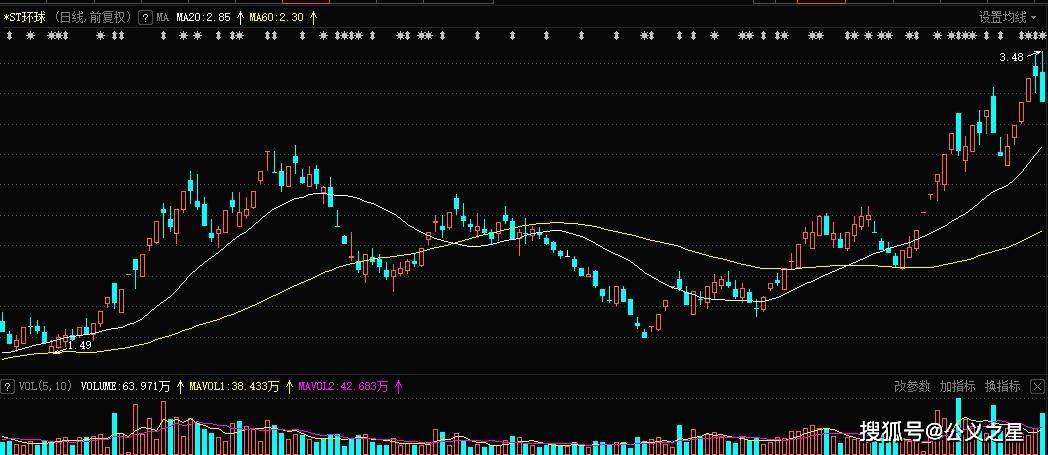The height and width of the screenshot is (455, 1048).
Task: Select the MA indicator label
Action: coord(162,18)
